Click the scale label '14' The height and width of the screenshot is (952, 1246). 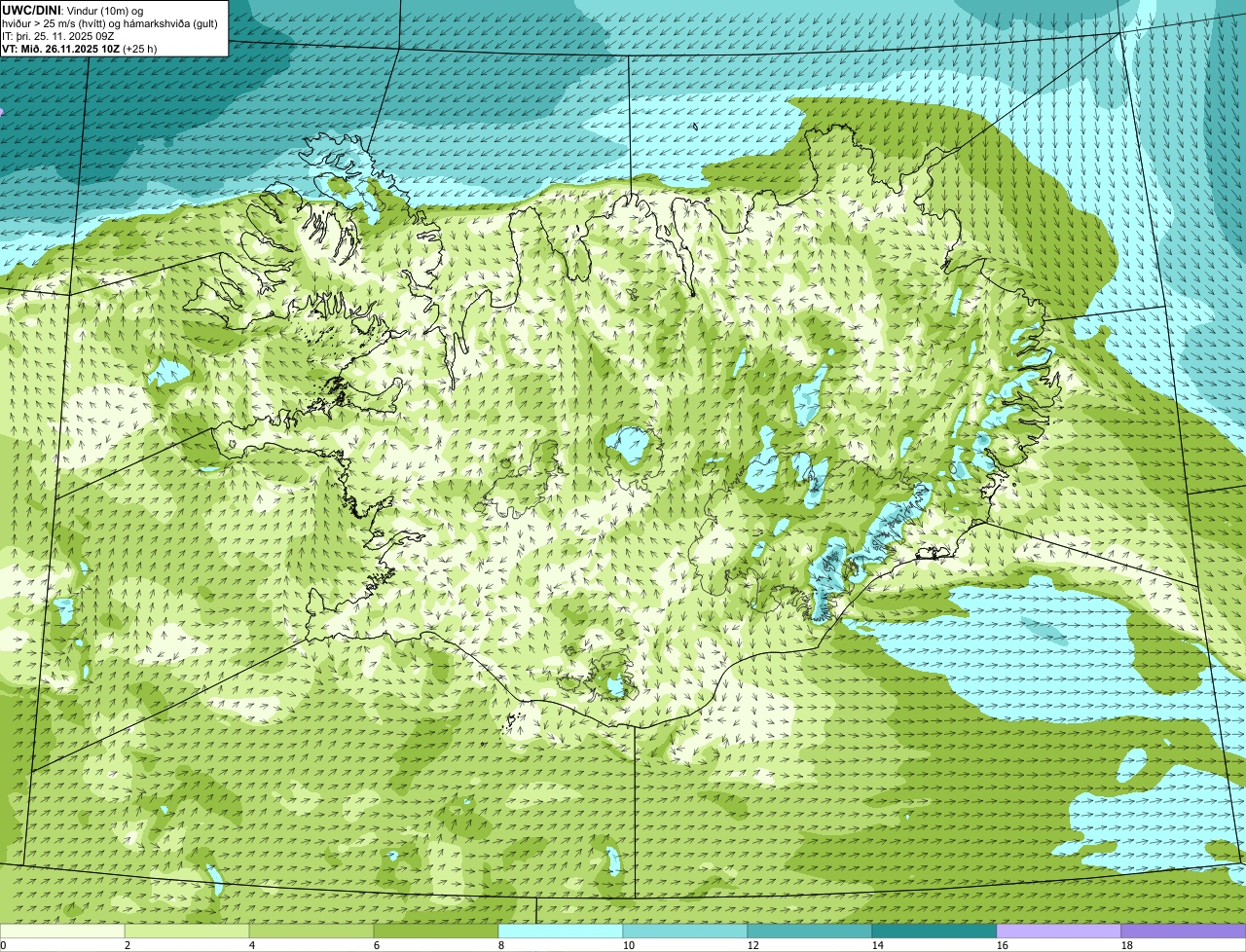click(x=878, y=945)
